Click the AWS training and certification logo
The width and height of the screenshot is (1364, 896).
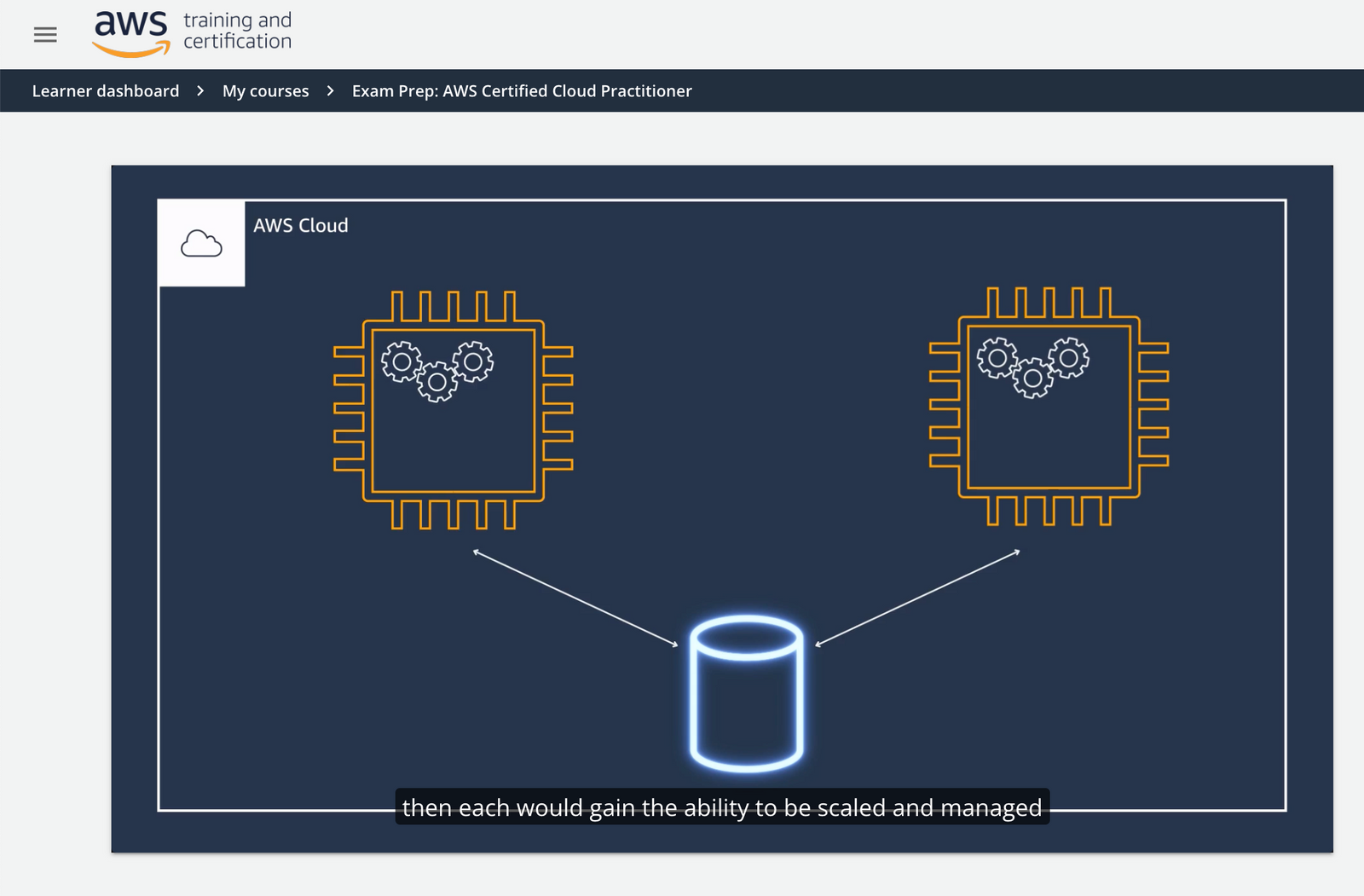coord(193,34)
